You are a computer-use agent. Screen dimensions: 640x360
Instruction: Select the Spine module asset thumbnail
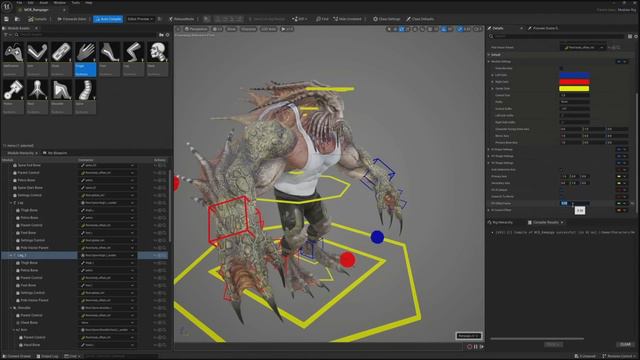pos(85,90)
